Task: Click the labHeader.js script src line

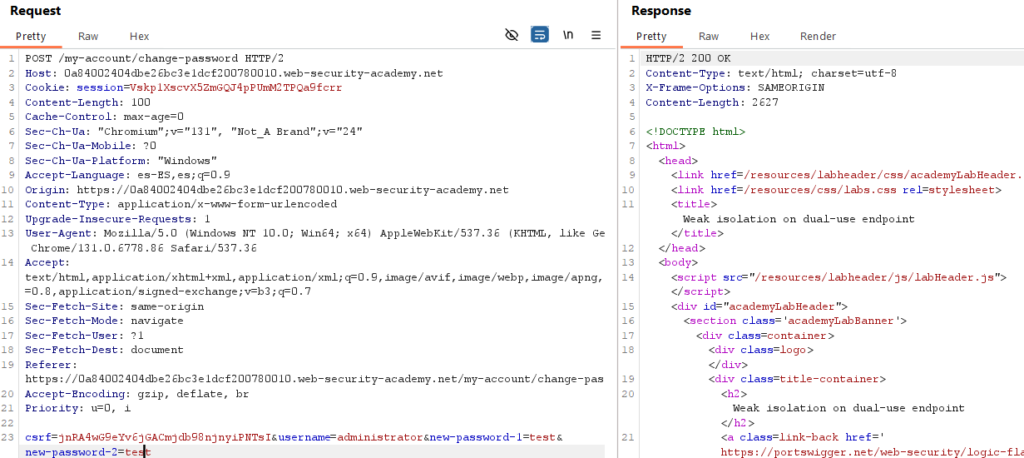Action: [x=839, y=278]
